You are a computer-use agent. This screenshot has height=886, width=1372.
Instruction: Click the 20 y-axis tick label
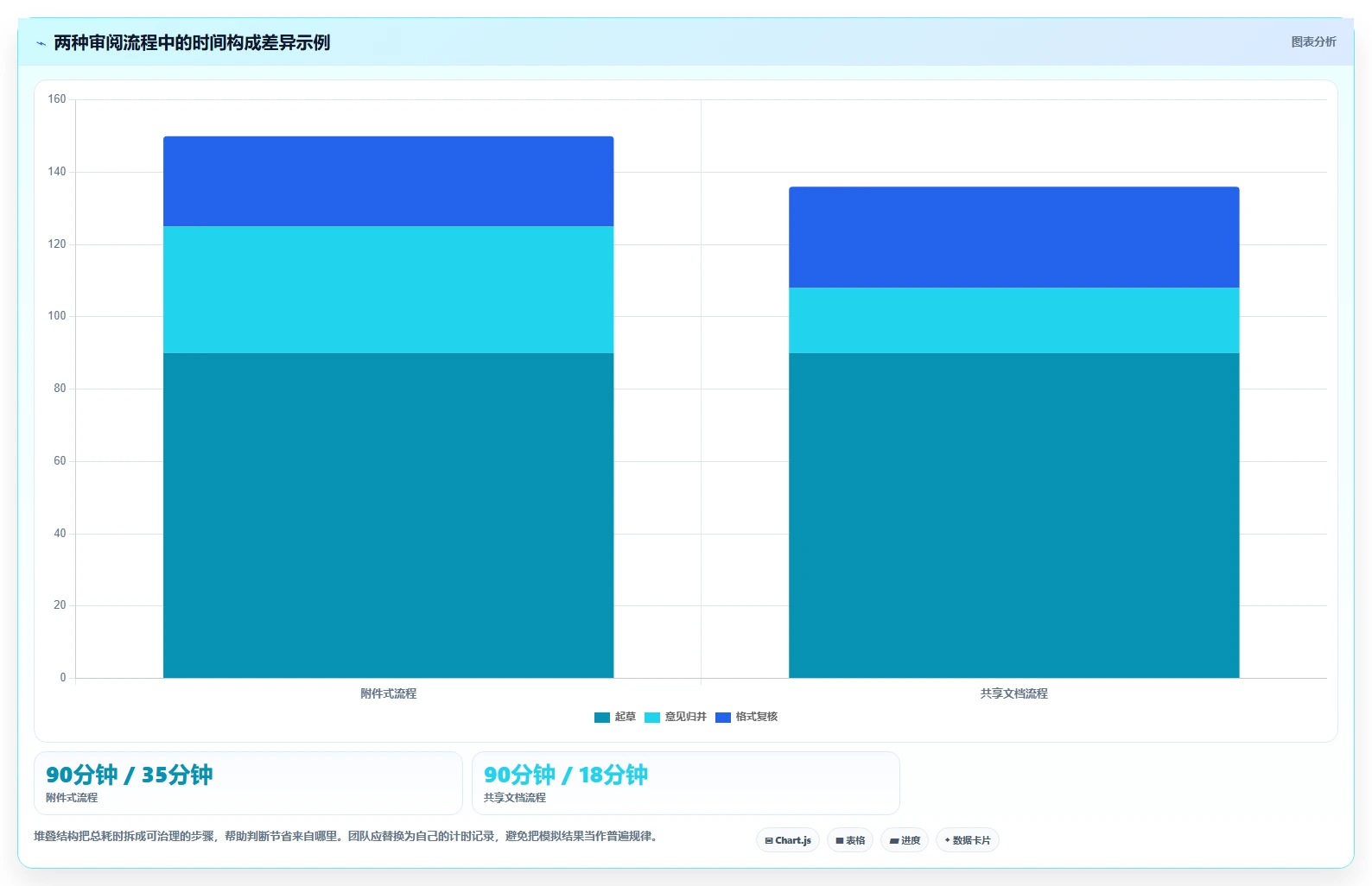60,605
